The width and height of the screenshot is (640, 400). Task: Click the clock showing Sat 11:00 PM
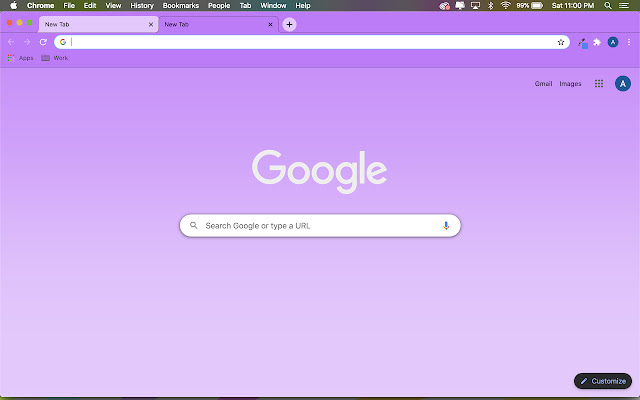pos(573,6)
